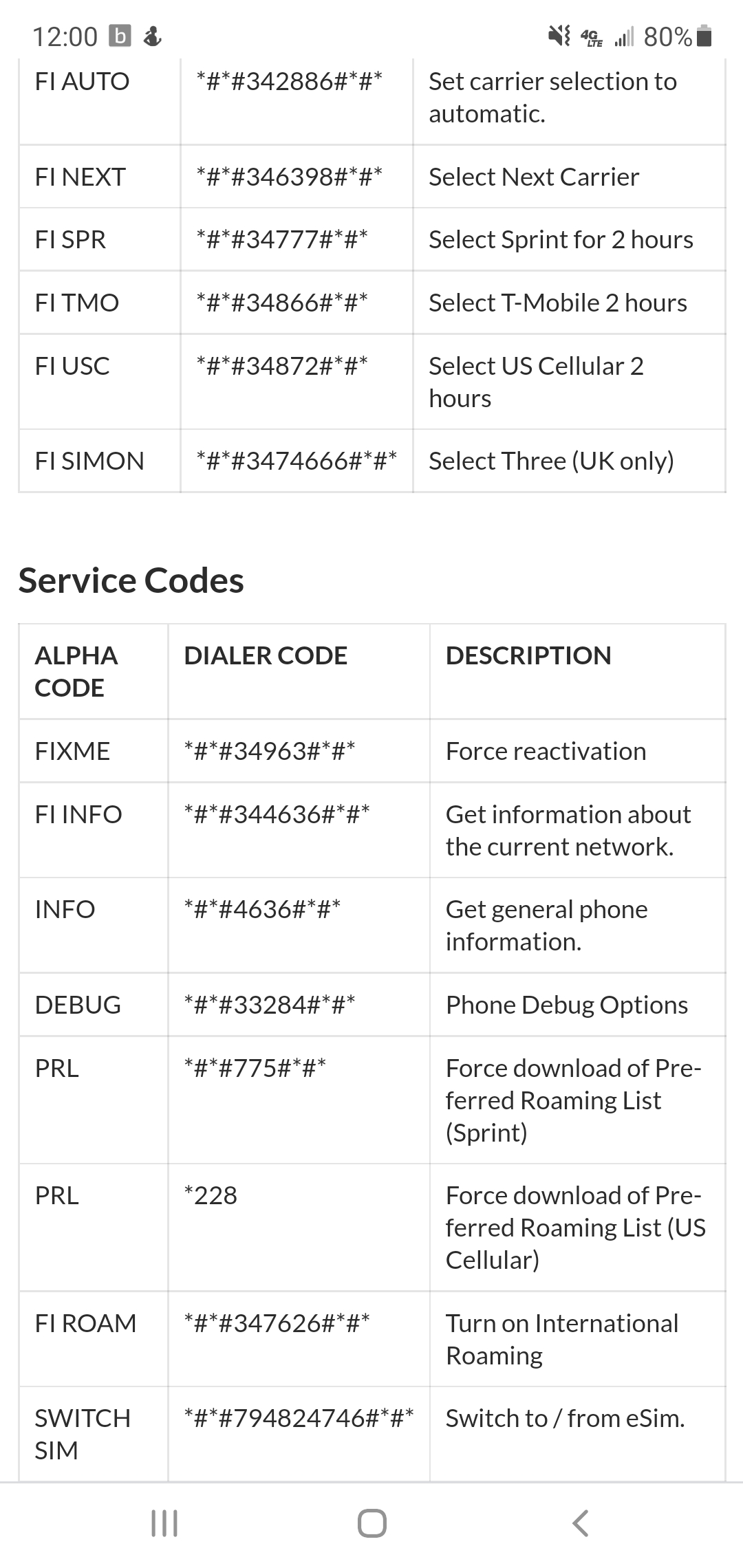Tap the FI SIMON dialer code

(x=297, y=461)
